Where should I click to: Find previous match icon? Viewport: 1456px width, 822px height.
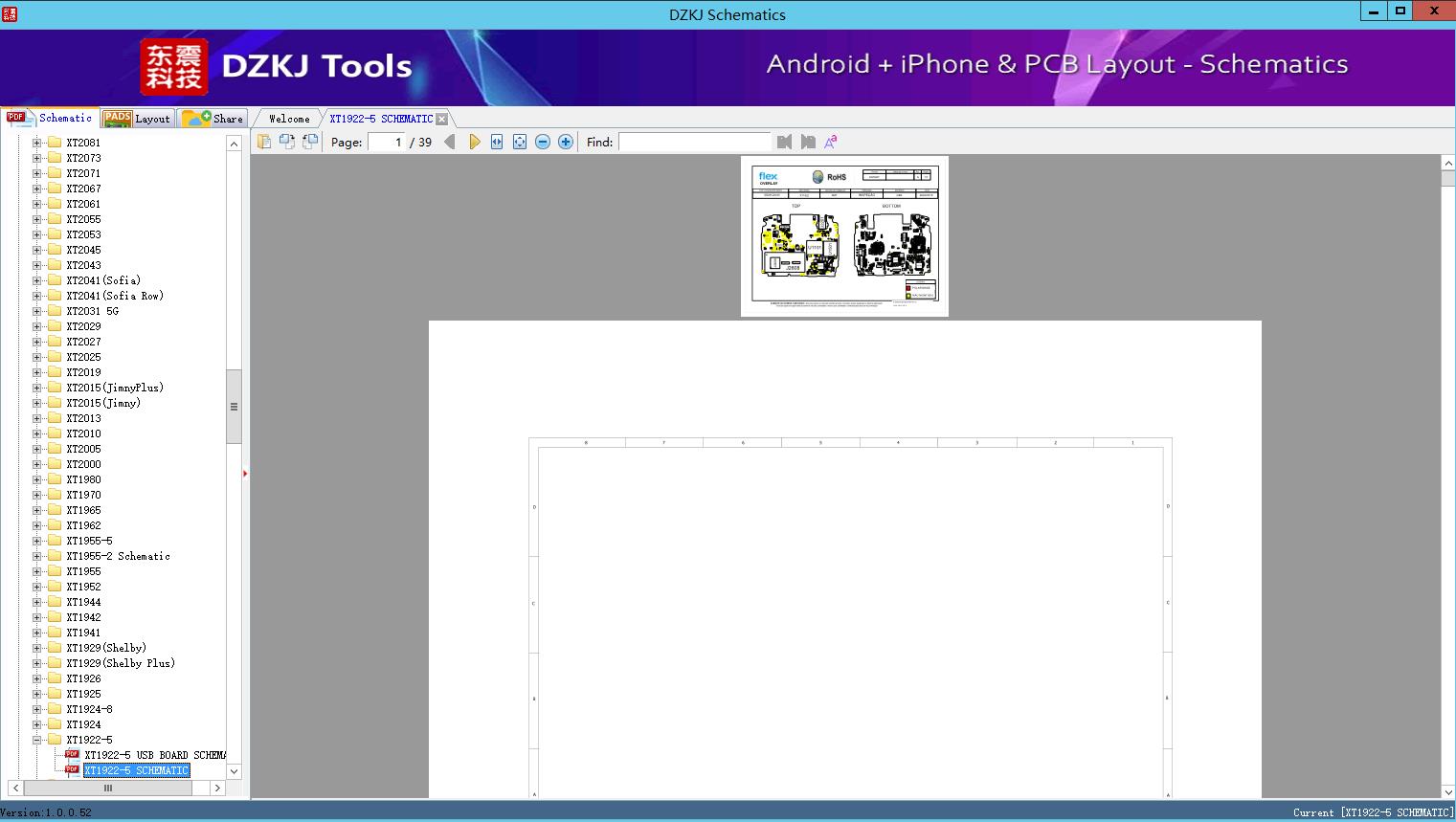click(785, 142)
